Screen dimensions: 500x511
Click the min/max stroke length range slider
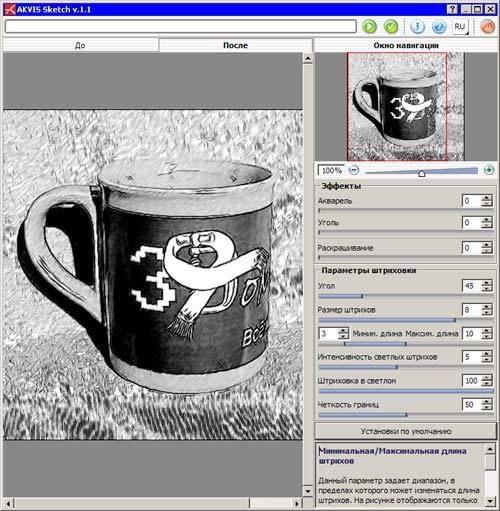(x=406, y=344)
